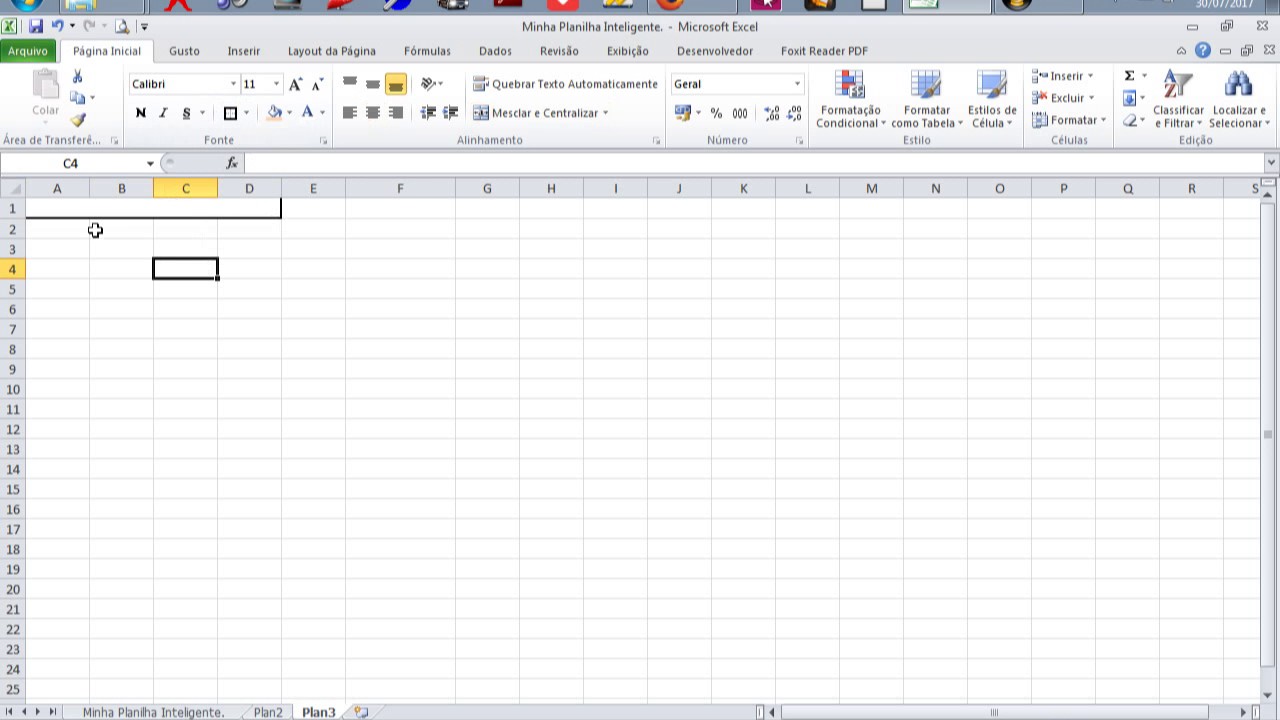Viewport: 1280px width, 720px height.
Task: Toggle underline formatting (S)
Action: [186, 113]
